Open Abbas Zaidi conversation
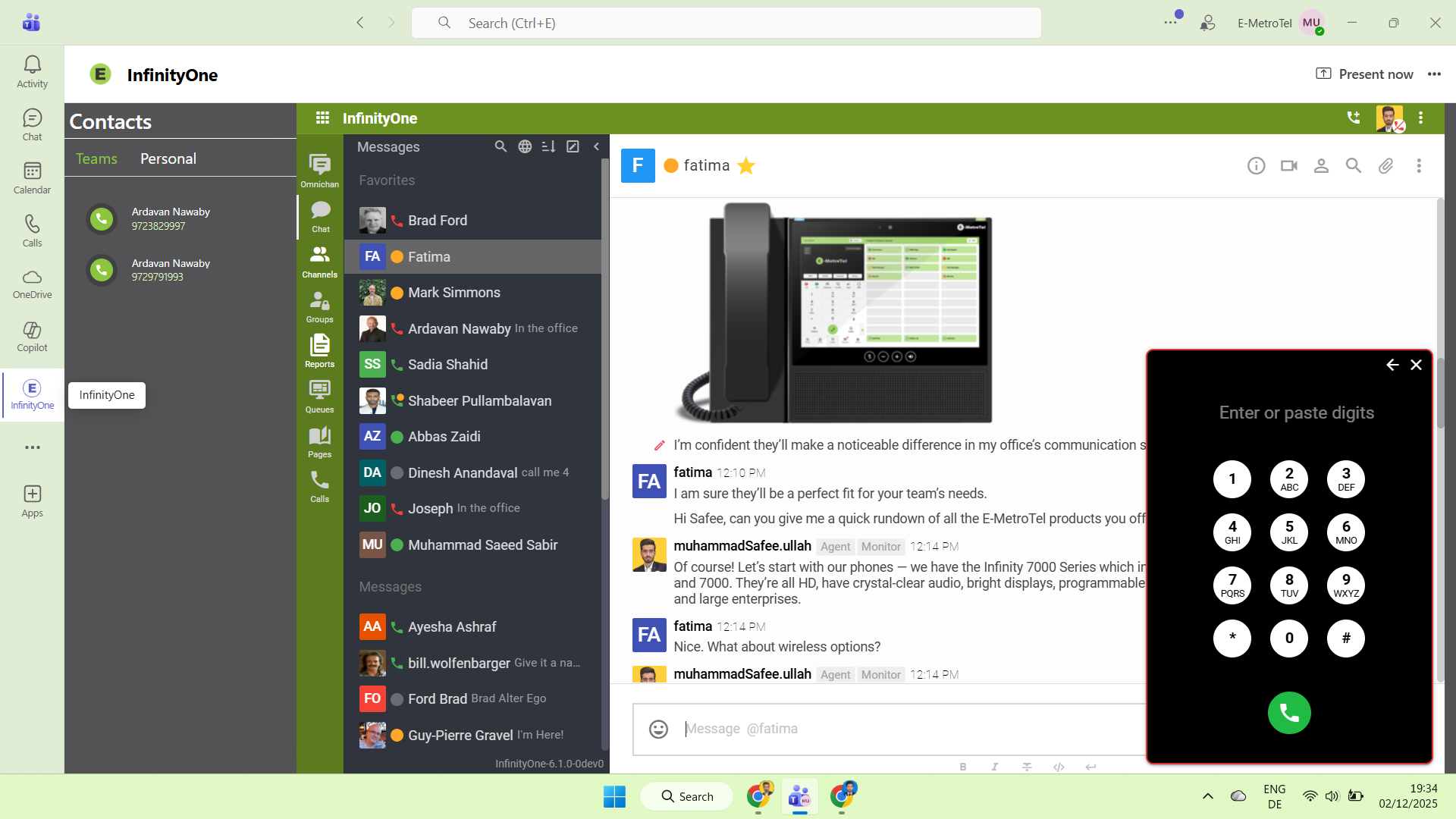Image resolution: width=1456 pixels, height=819 pixels. (472, 437)
